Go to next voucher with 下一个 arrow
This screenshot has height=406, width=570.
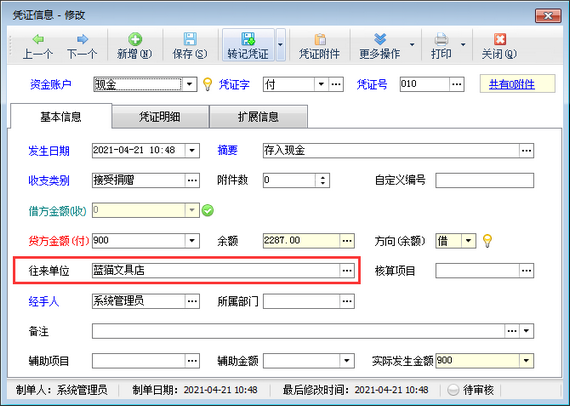click(83, 39)
